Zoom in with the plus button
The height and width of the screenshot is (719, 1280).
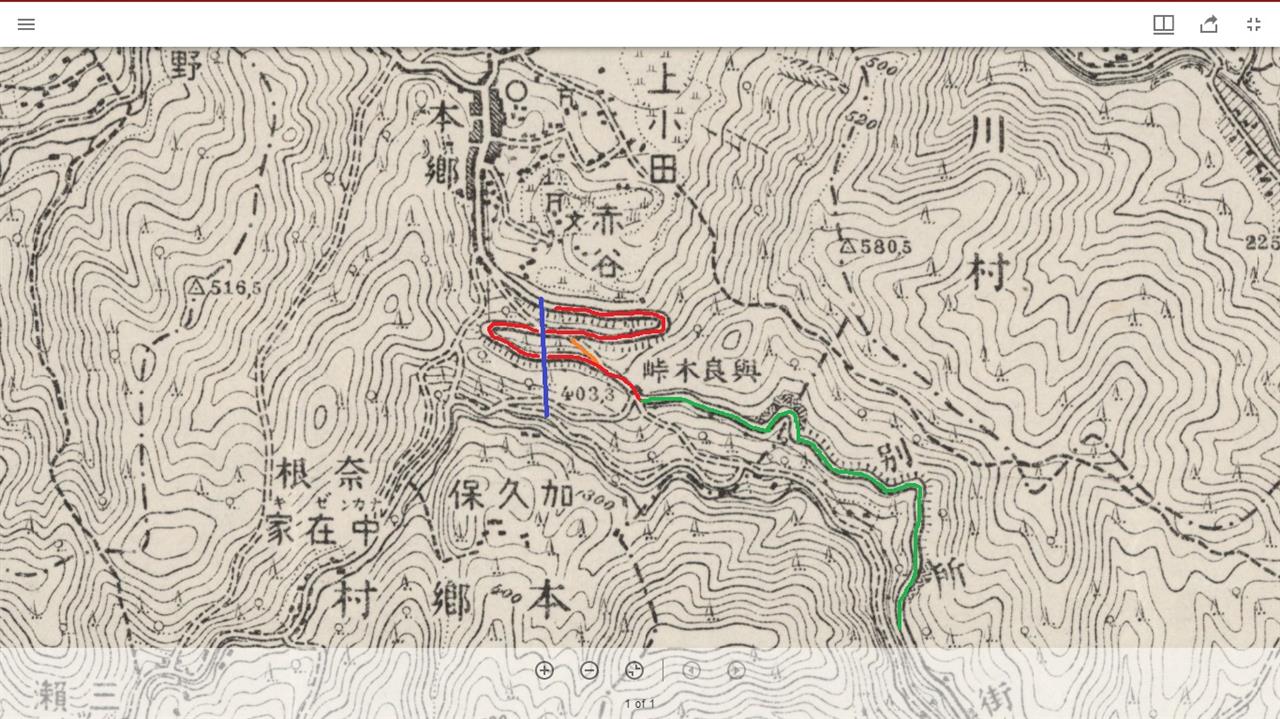544,670
